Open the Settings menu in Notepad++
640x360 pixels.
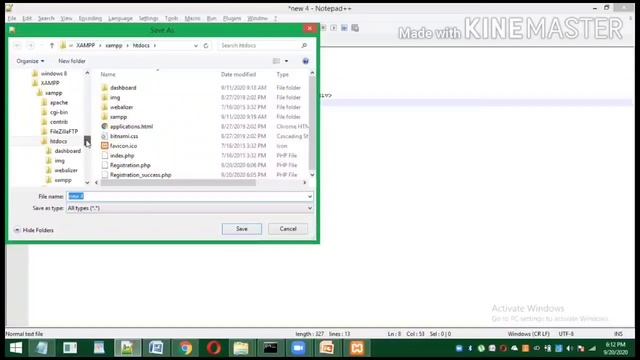click(148, 18)
